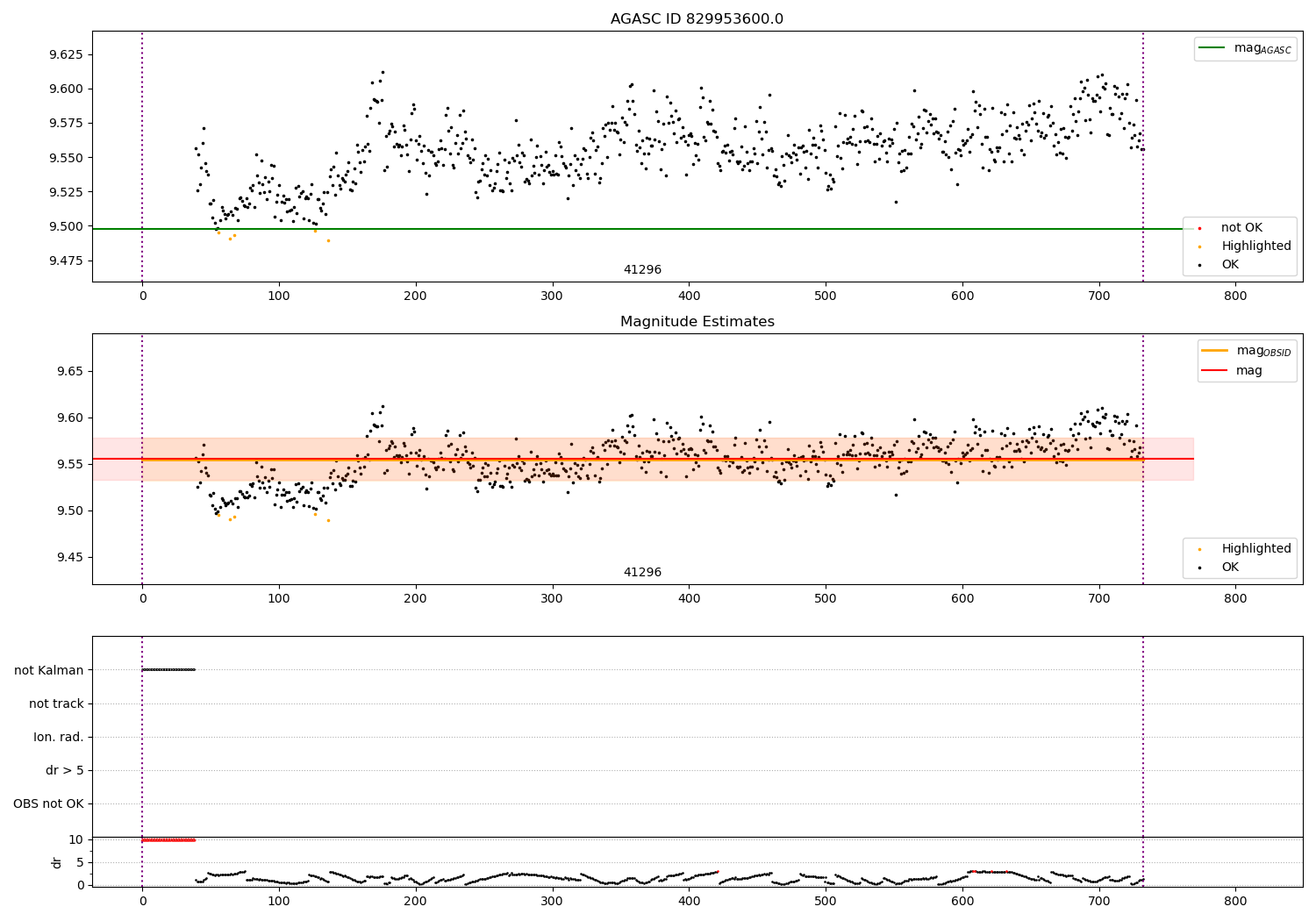
Task: Click the 400 x-tick under the top plot
Action: pos(689,296)
